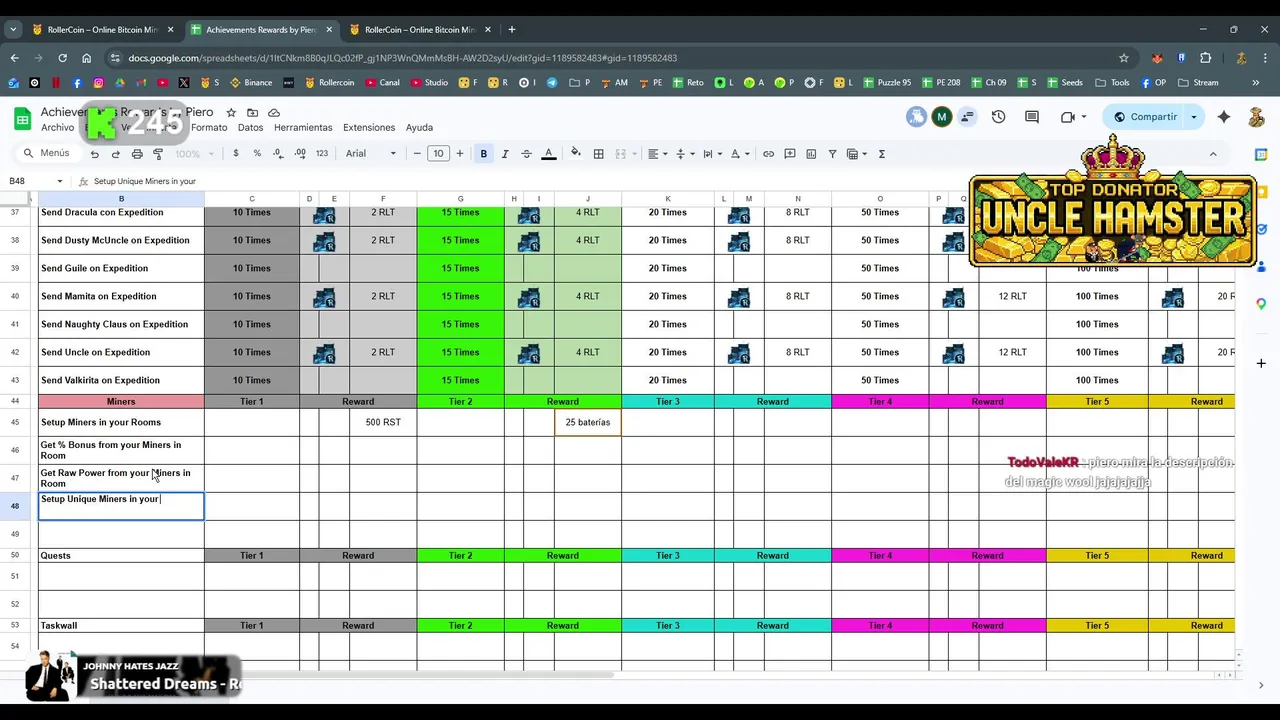1280x720 pixels.
Task: Open version history clock icon
Action: click(998, 117)
